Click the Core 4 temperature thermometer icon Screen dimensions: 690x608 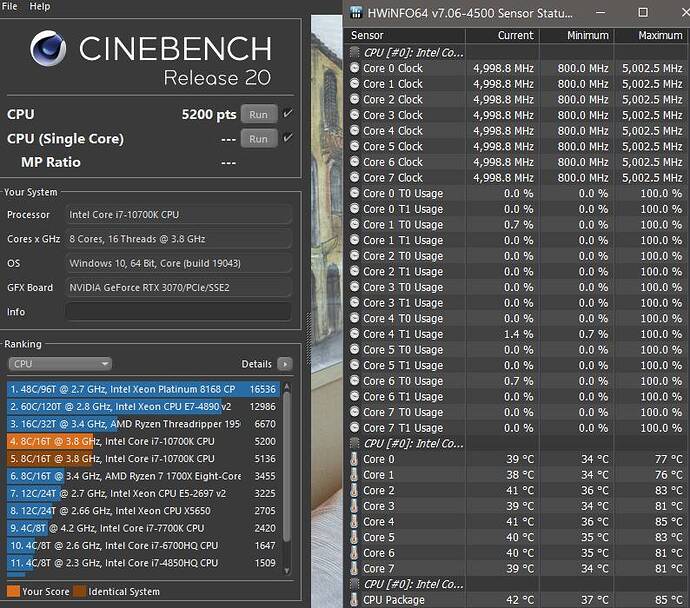354,521
